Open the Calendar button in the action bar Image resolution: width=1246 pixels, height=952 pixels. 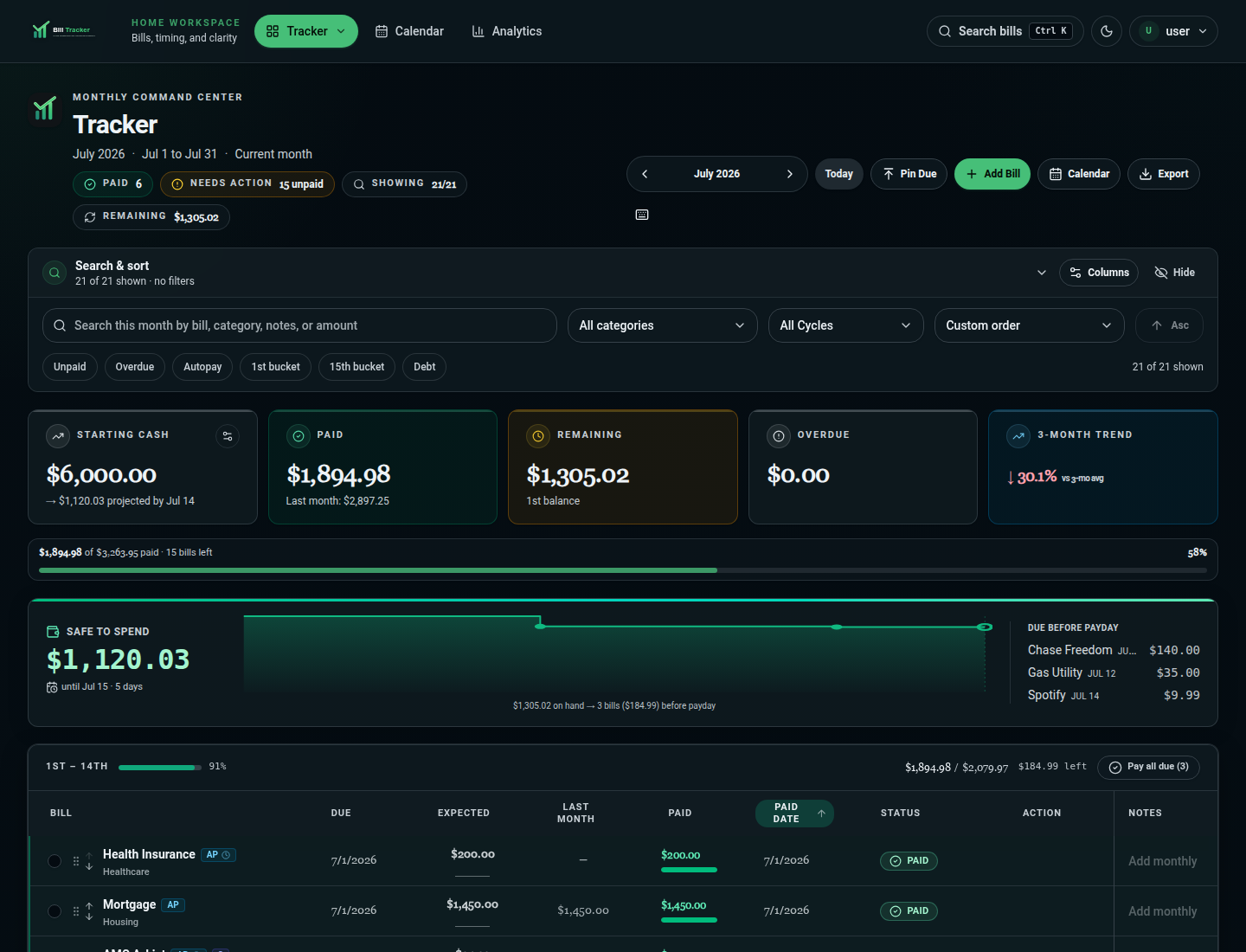1079,174
